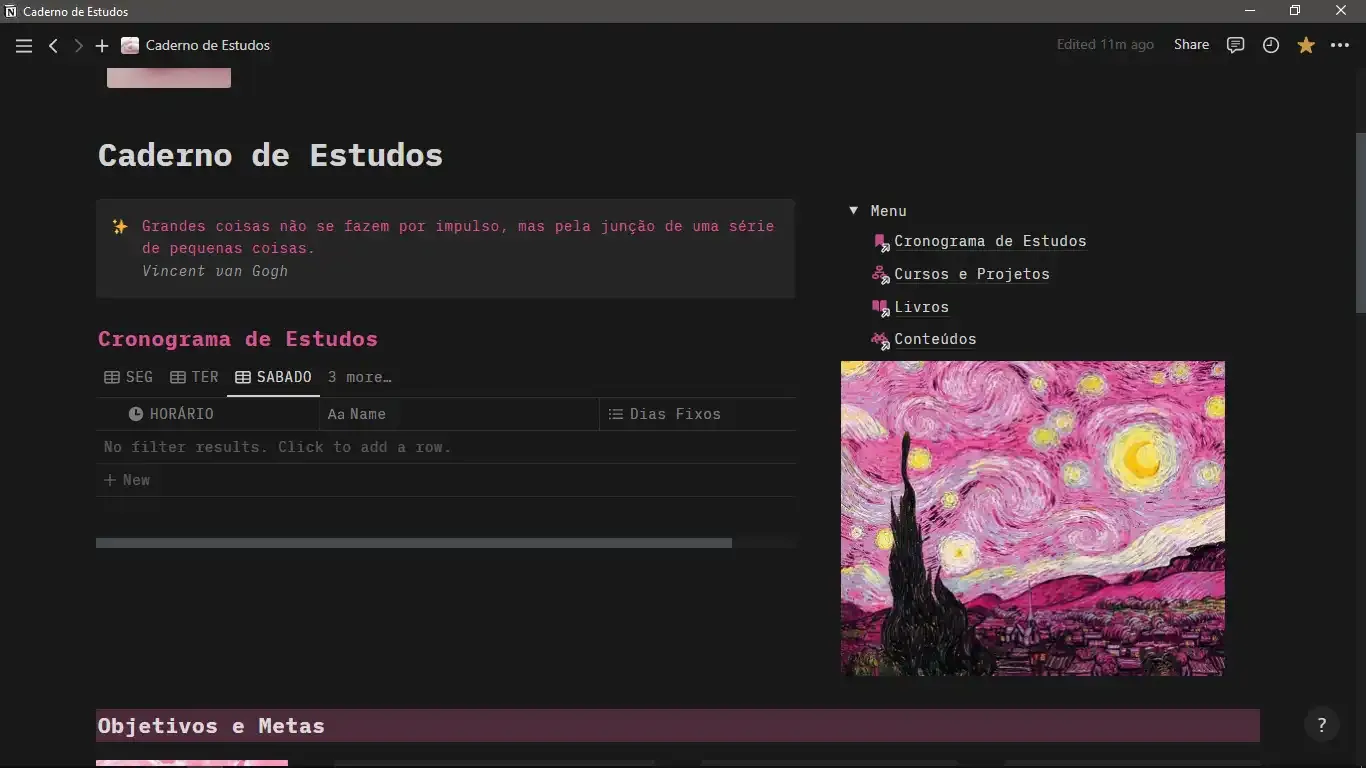Switch to the SEG table view
Image resolution: width=1366 pixels, height=768 pixels.
point(128,377)
